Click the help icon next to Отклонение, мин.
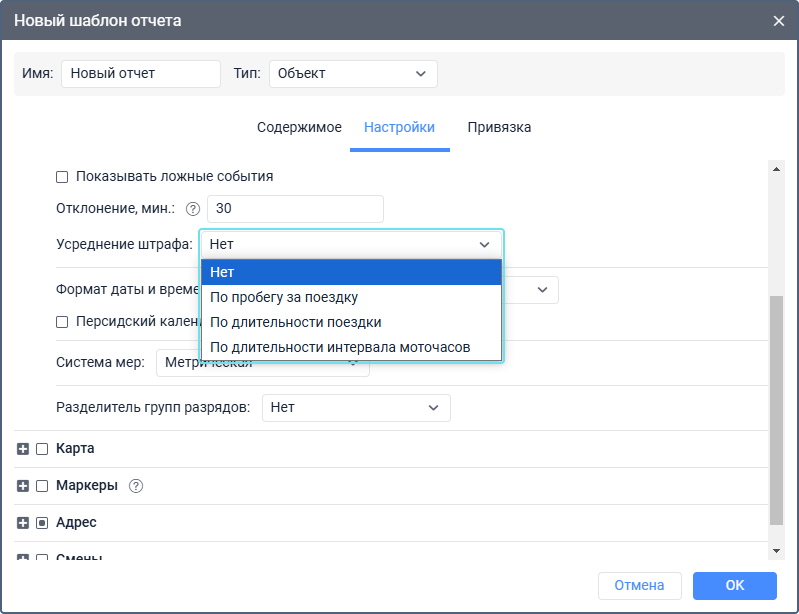 pyautogui.click(x=193, y=209)
